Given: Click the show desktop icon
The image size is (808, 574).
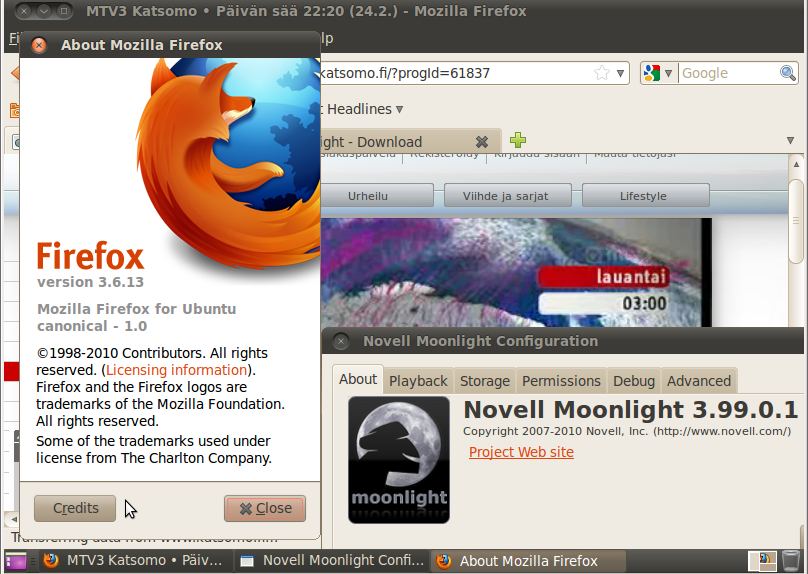Looking at the screenshot, I should (x=16, y=561).
